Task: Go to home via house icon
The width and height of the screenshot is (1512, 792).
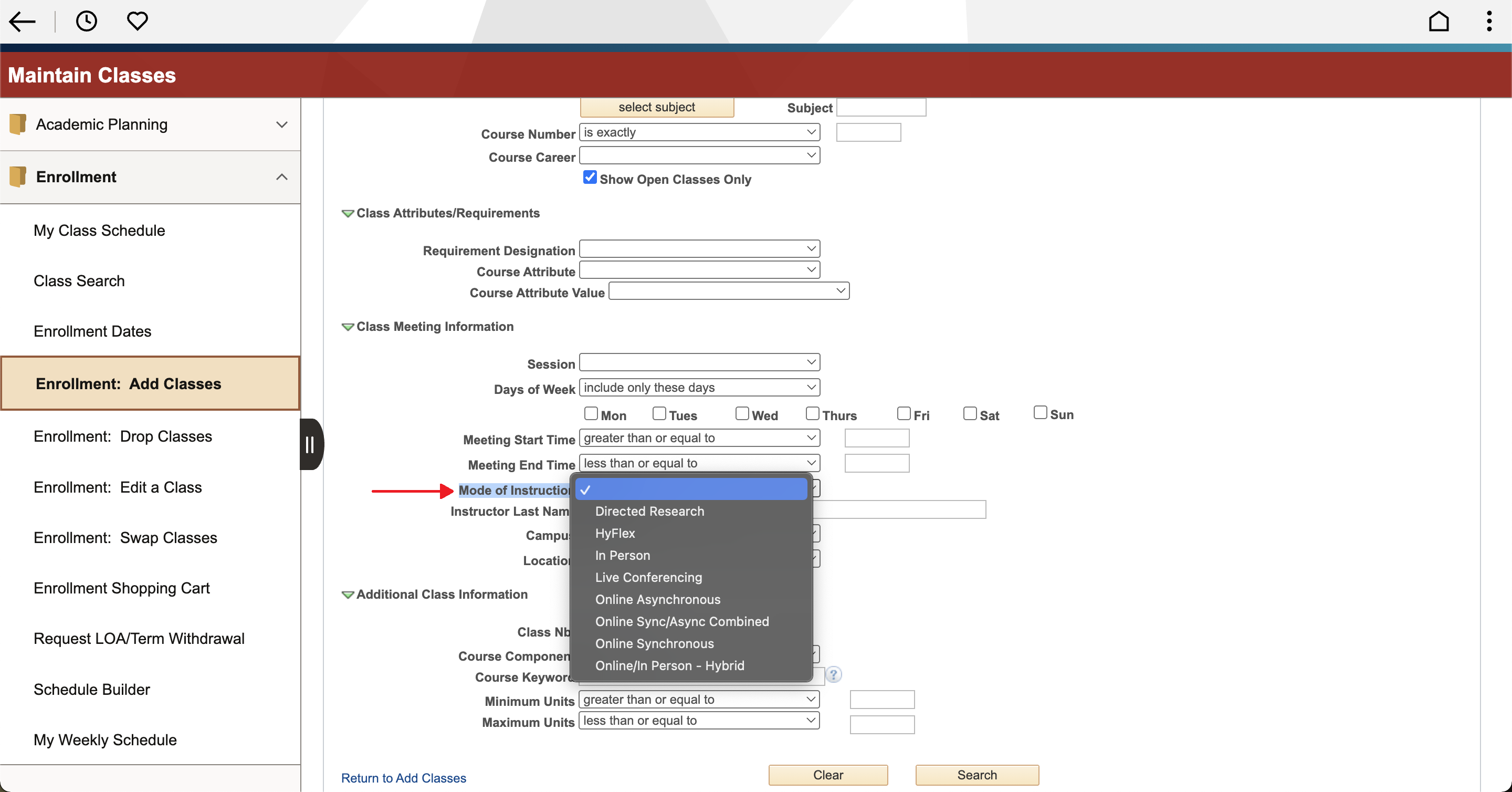Action: [x=1438, y=21]
